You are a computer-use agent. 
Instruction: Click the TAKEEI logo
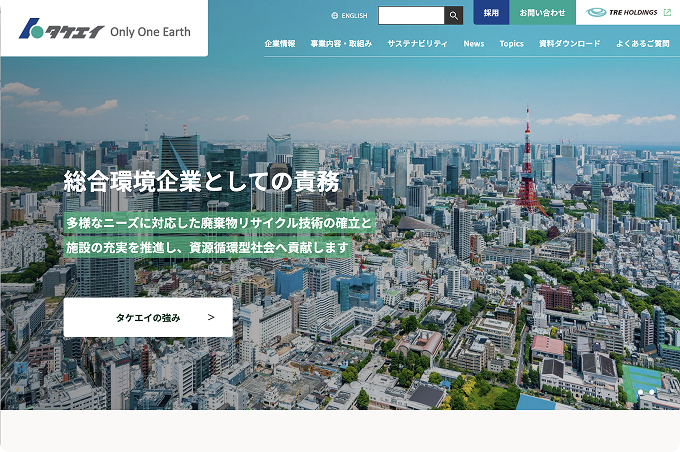(x=61, y=29)
